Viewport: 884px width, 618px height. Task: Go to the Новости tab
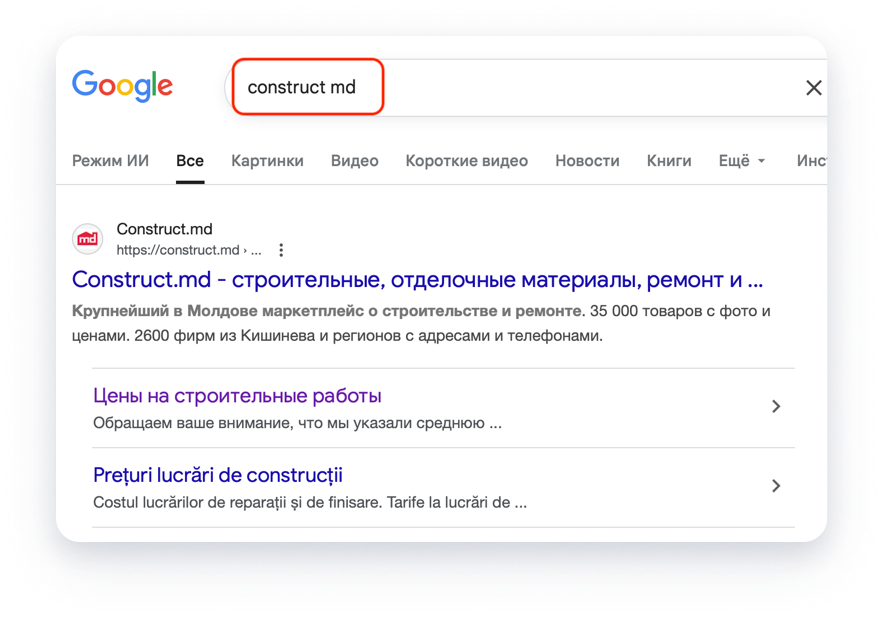point(587,161)
